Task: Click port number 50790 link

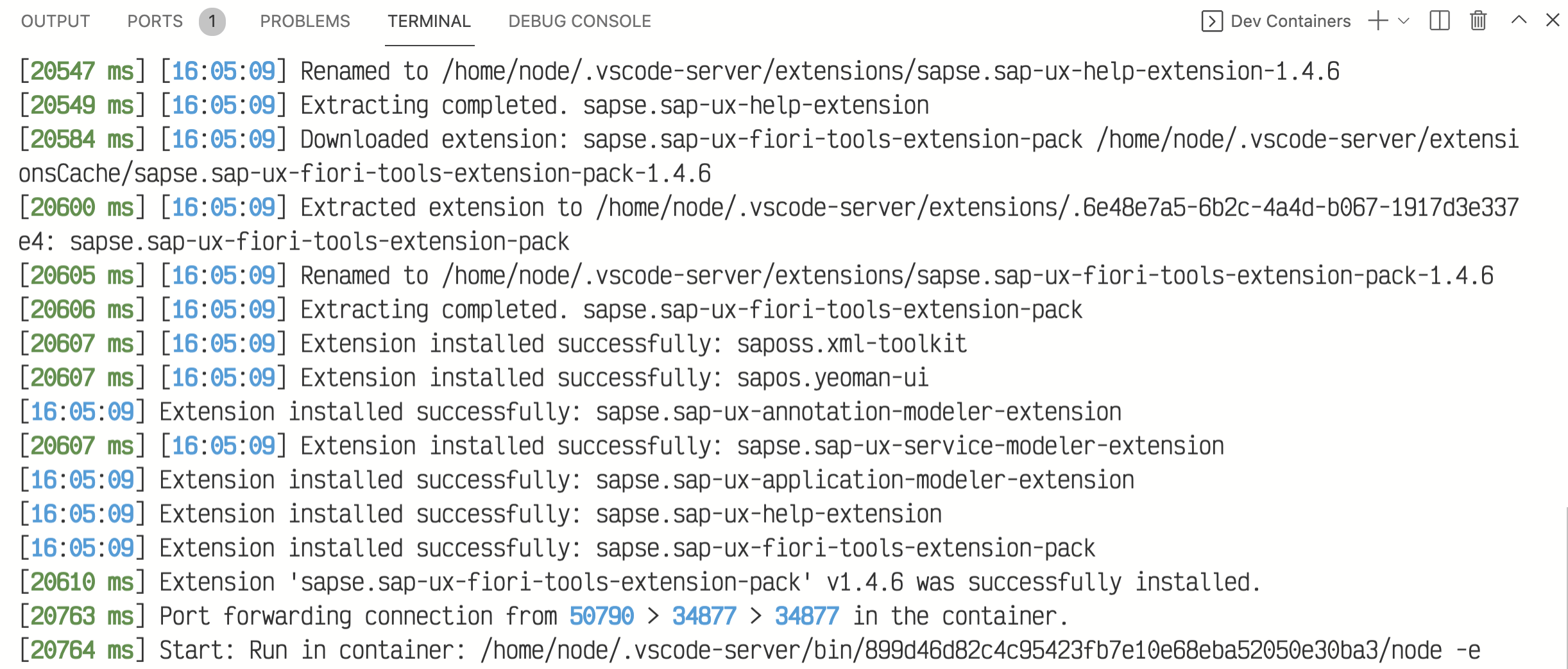Action: (601, 616)
